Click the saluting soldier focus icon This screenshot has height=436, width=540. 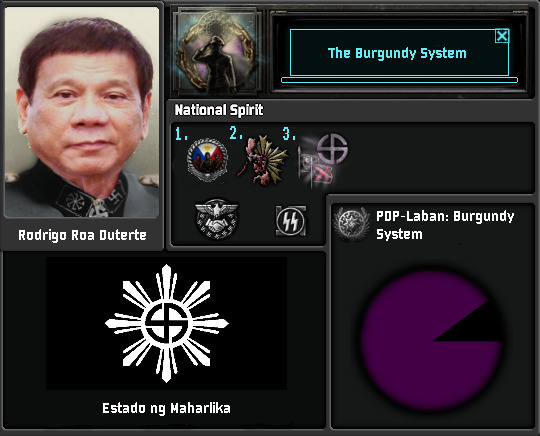coord(216,52)
